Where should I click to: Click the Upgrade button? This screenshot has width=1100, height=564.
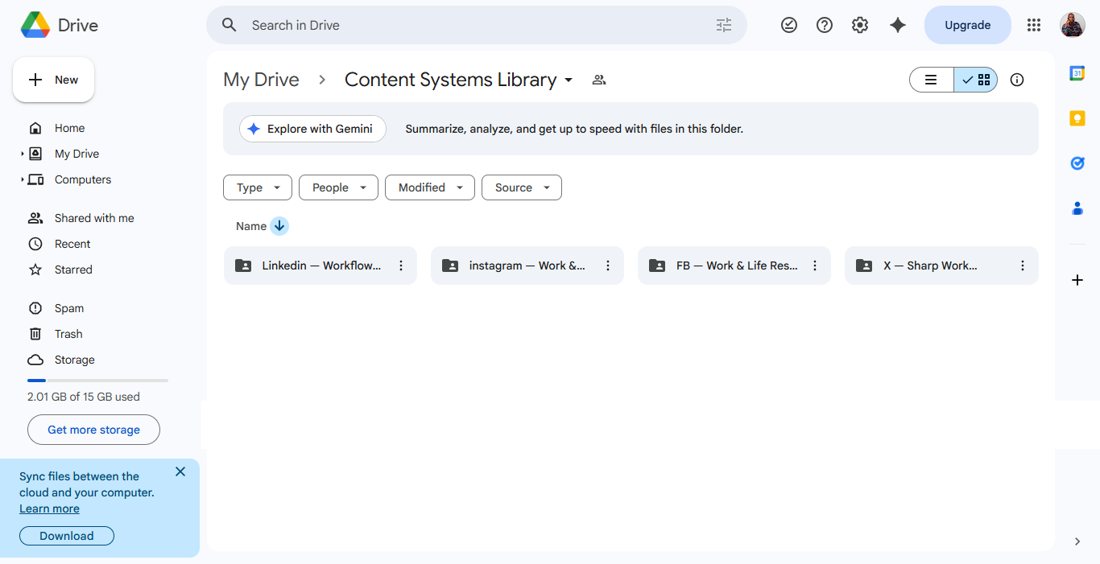pyautogui.click(x=967, y=25)
